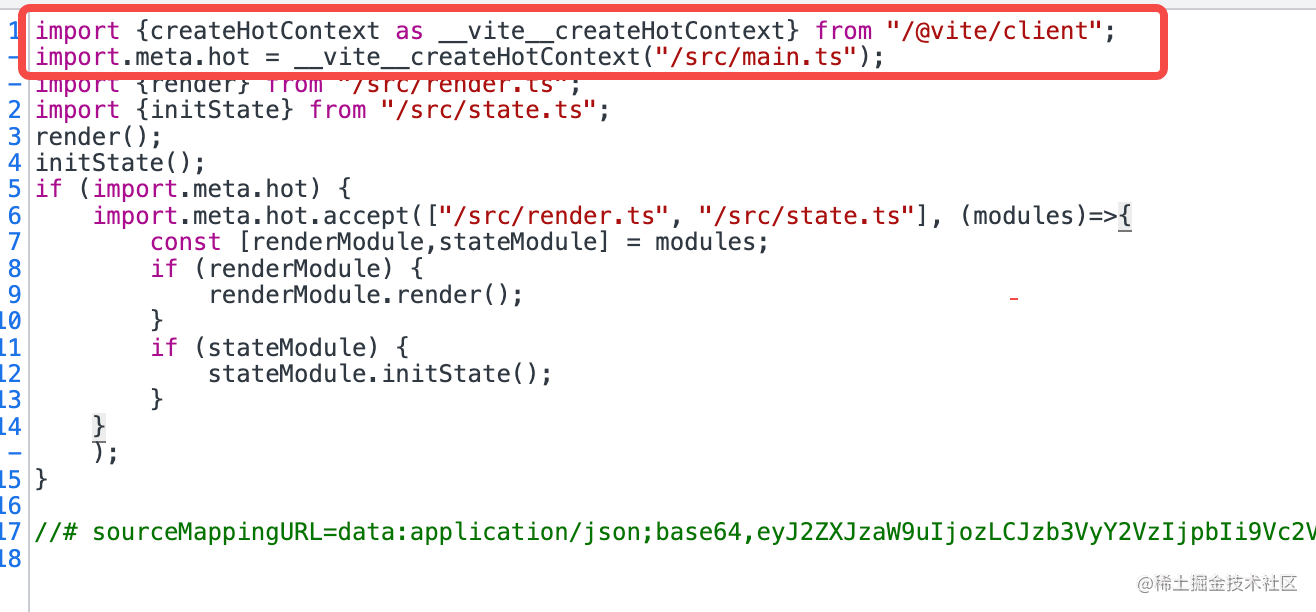Image resolution: width=1316 pixels, height=612 pixels.
Task: Click the underlined opening brace after (modules)=>
Action: coord(1124,215)
